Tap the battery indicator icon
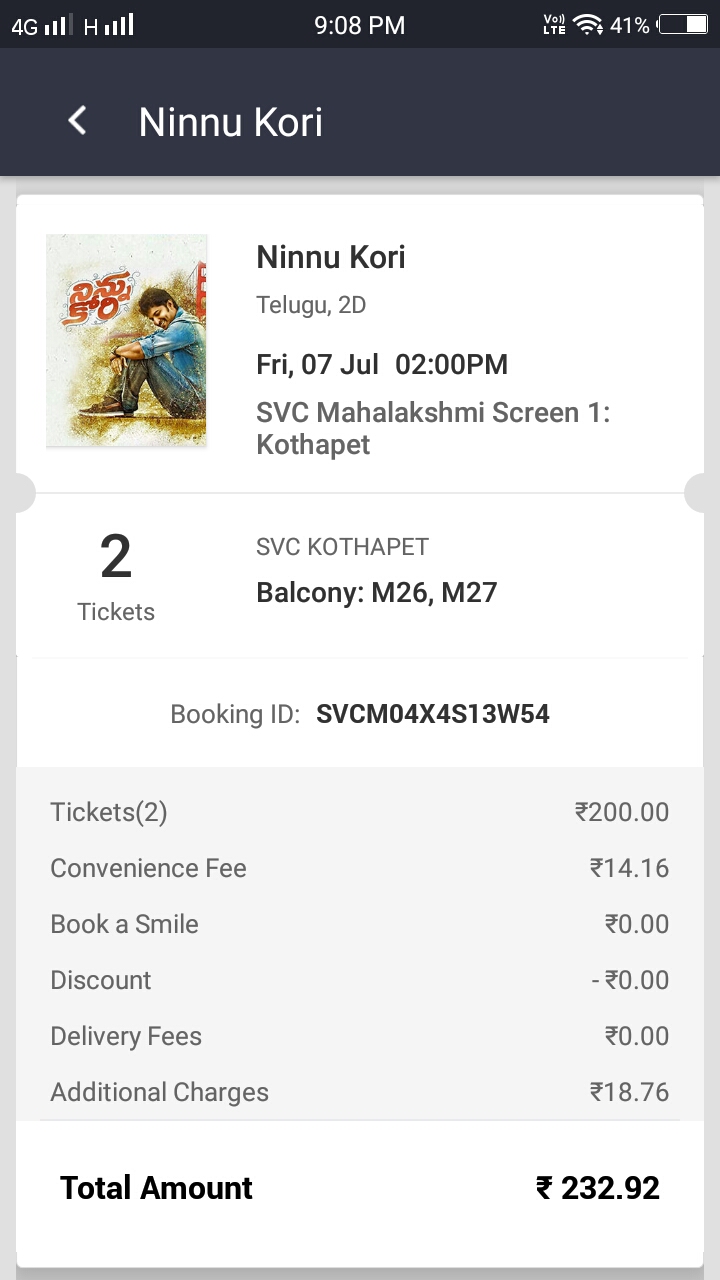 [683, 25]
